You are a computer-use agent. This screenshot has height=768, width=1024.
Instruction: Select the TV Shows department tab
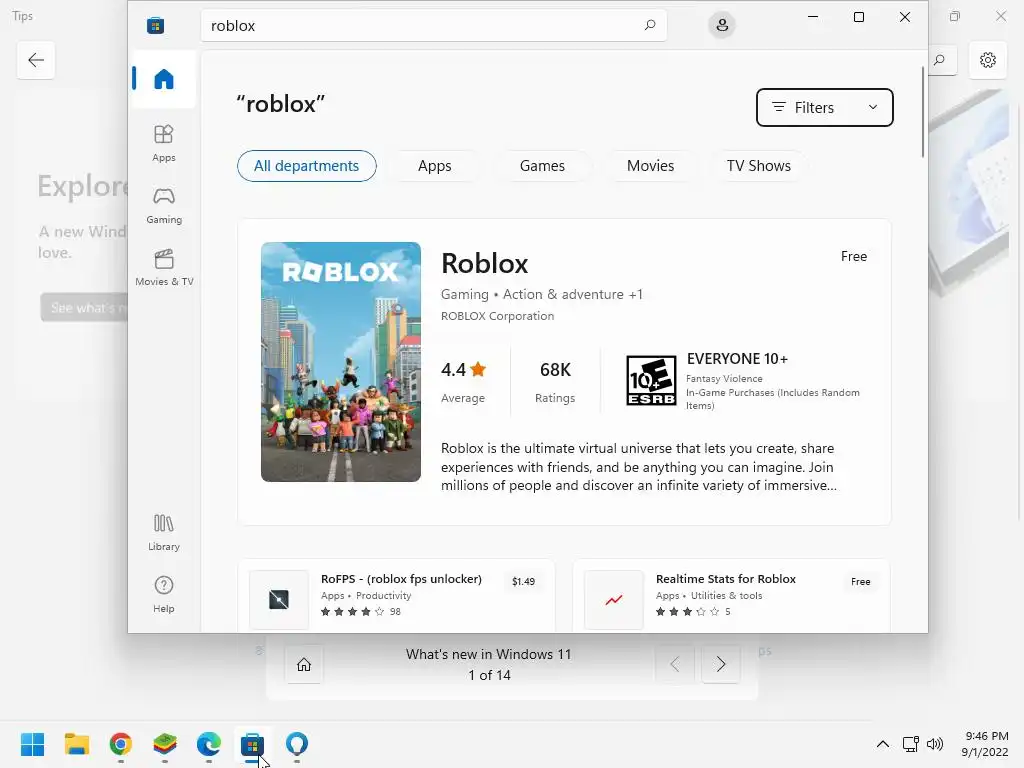pos(758,166)
